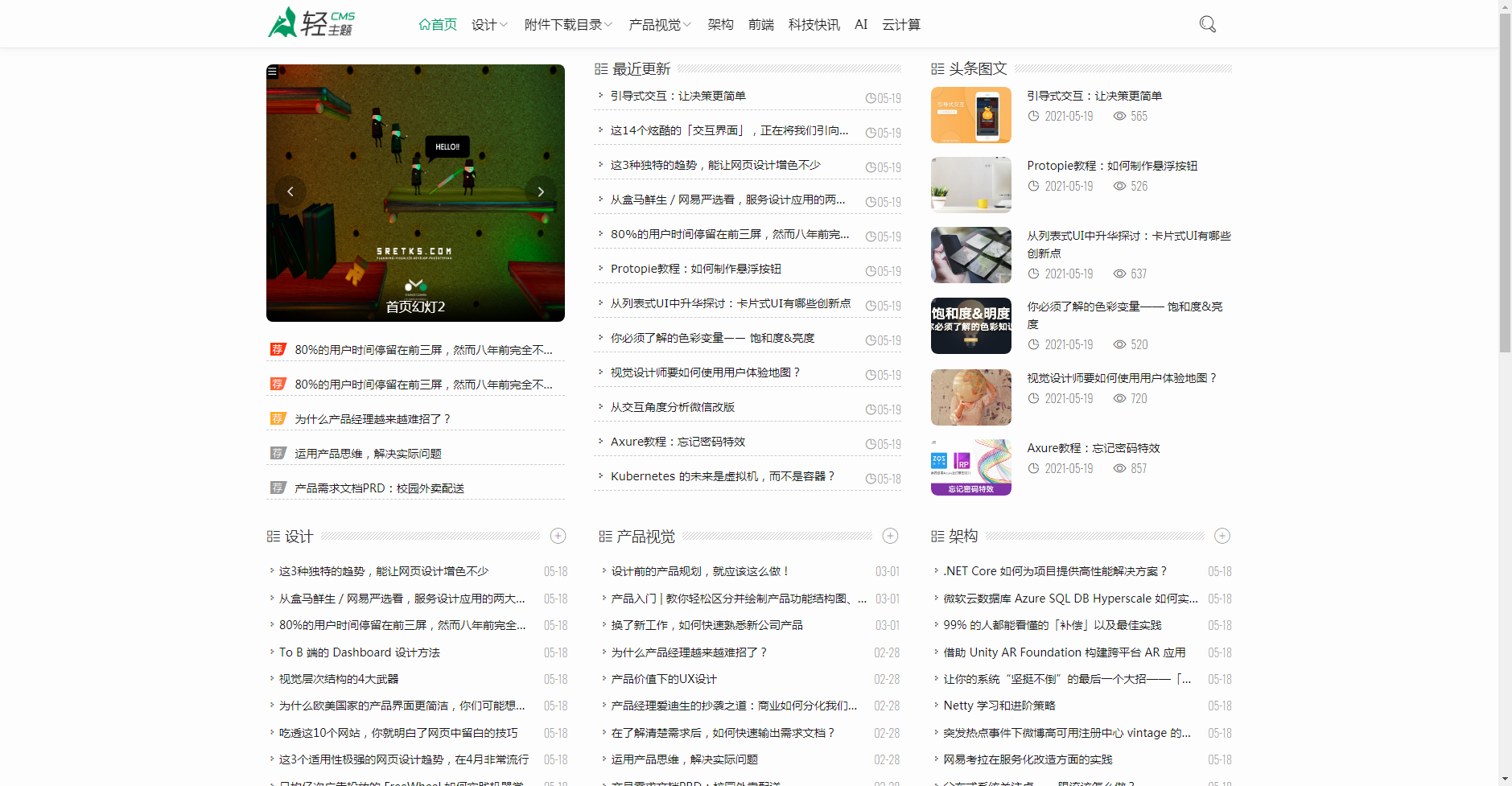1512x786 pixels.
Task: Open article 借助 Unity AR Foundation 构建跨平台 AR 应用
Action: [1065, 652]
